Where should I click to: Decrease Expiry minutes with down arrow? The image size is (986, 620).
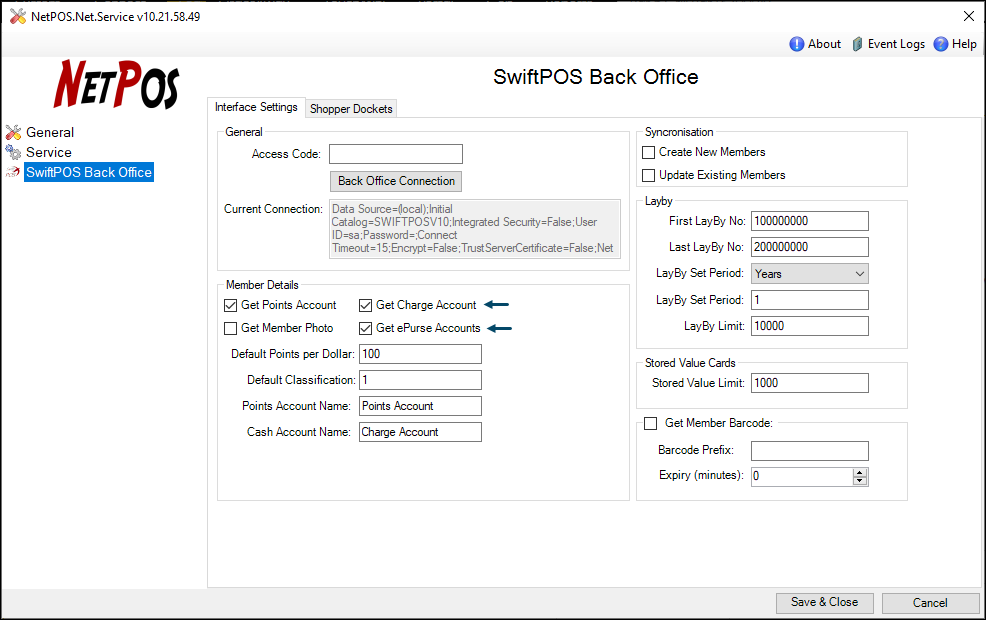860,481
